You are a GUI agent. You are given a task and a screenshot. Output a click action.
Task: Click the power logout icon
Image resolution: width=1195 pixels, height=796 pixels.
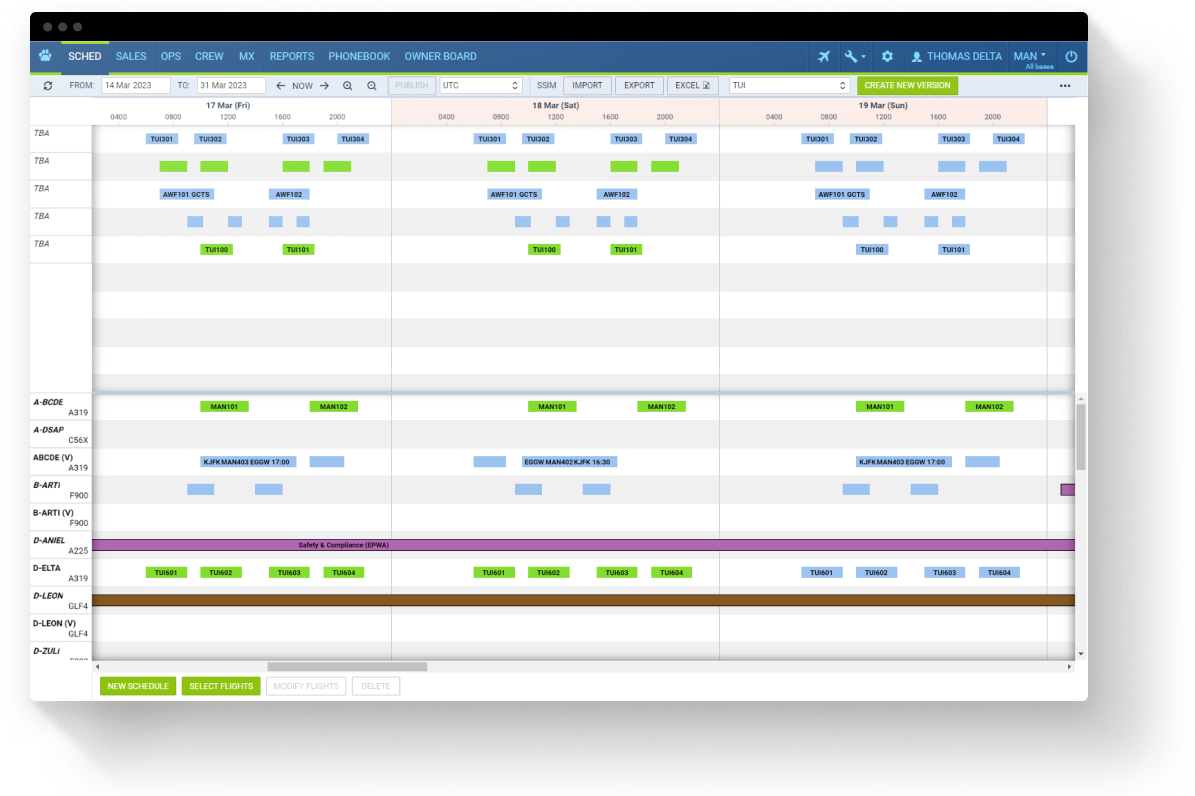[1070, 56]
